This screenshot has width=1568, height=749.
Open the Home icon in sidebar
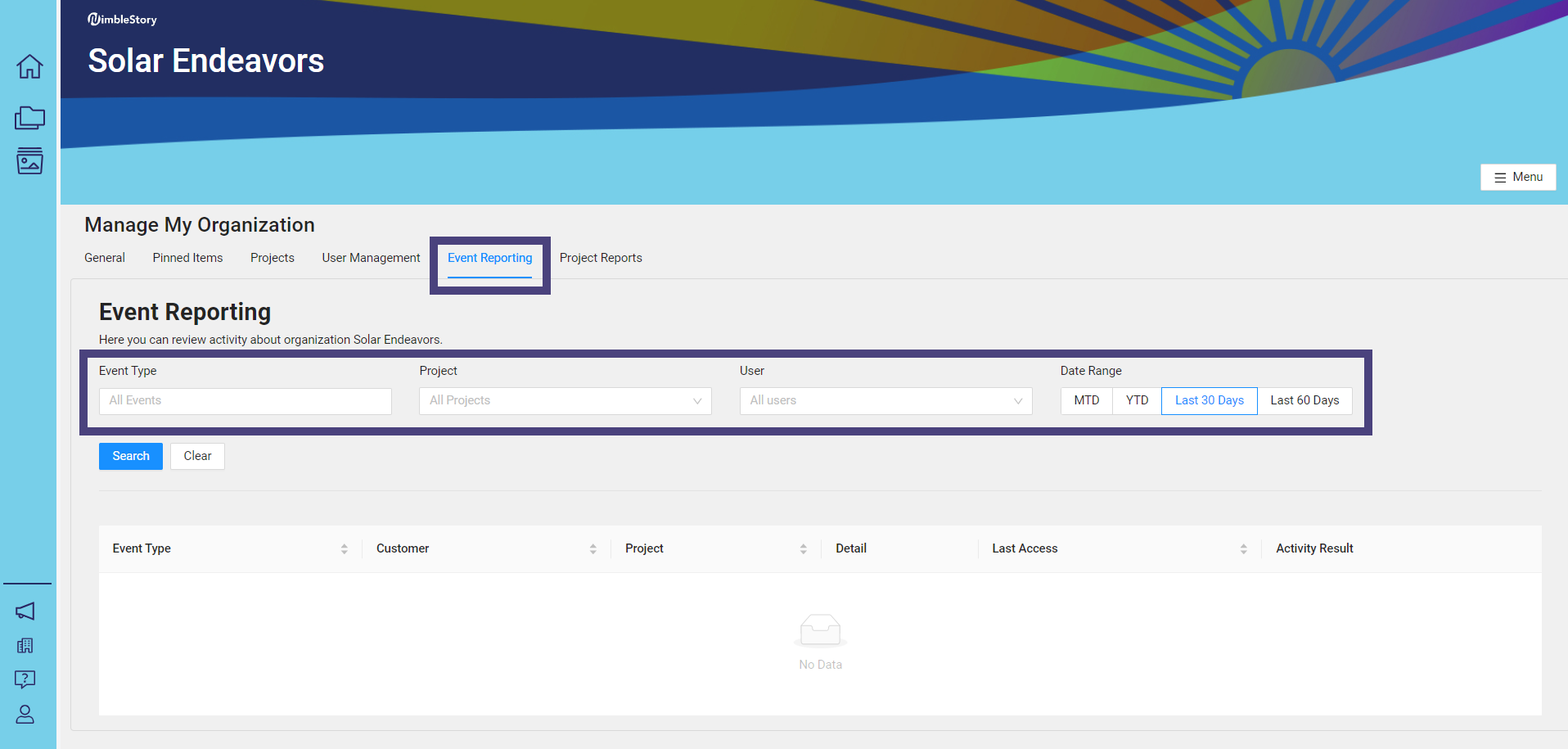point(29,66)
